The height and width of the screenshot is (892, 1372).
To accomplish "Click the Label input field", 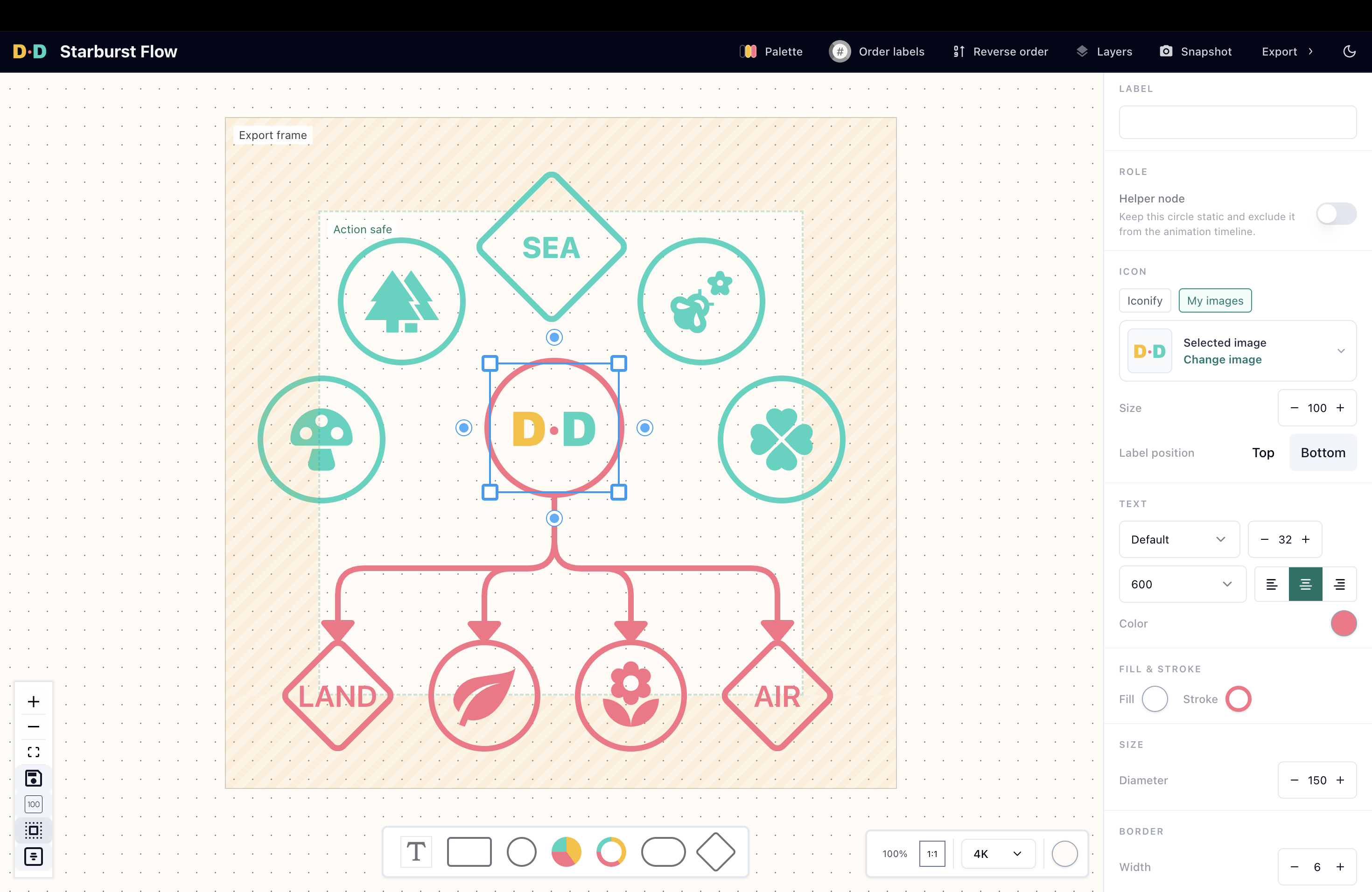I will 1237,122.
